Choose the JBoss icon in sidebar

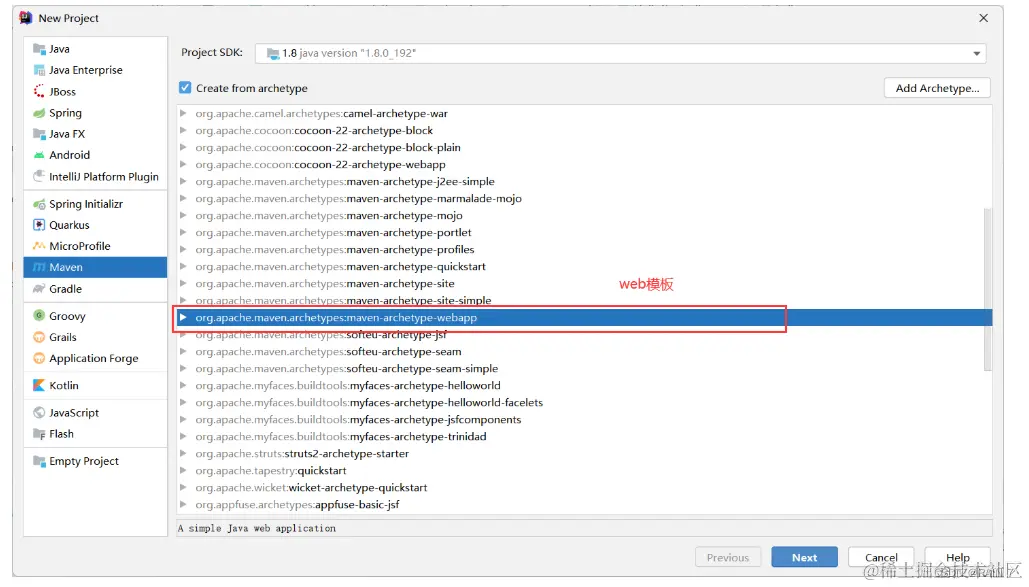pos(39,92)
